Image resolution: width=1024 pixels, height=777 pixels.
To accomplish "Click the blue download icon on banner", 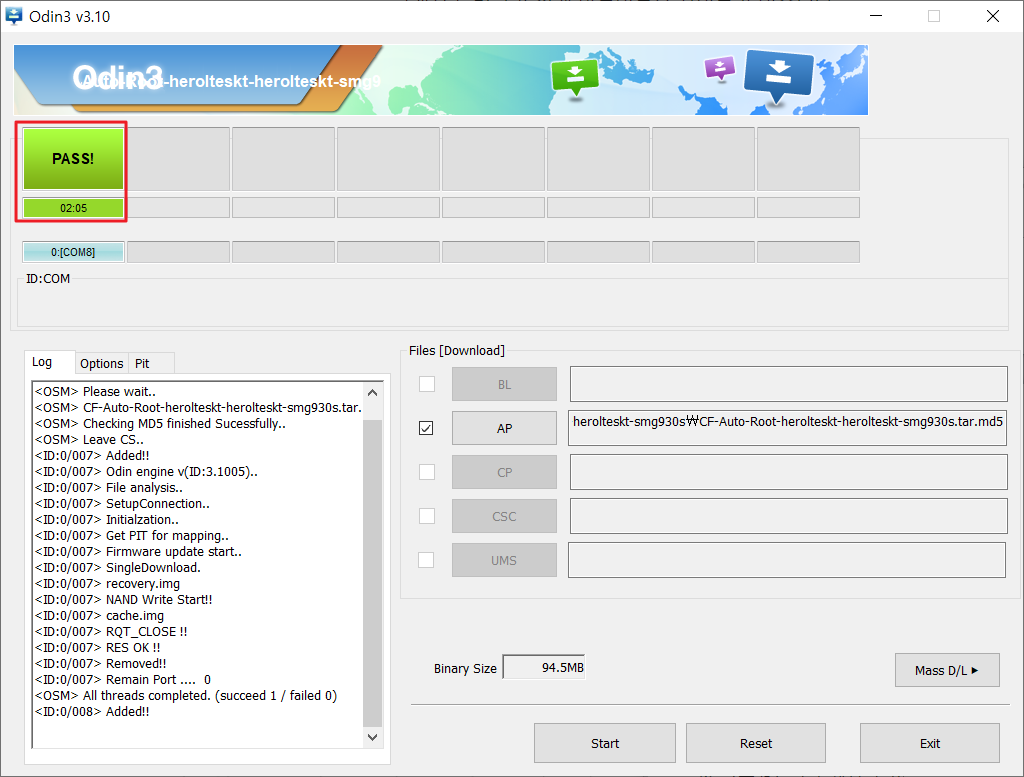I will [x=778, y=75].
